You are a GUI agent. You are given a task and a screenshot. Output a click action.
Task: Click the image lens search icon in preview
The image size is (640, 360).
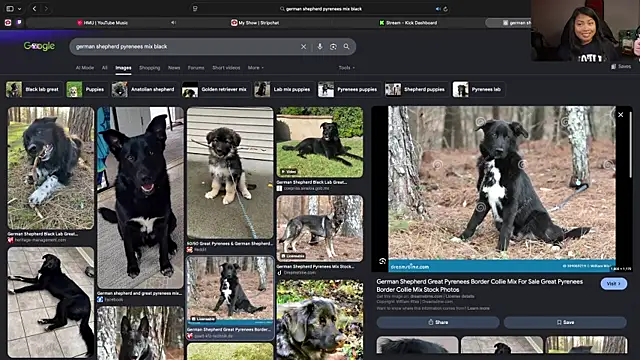[382, 261]
